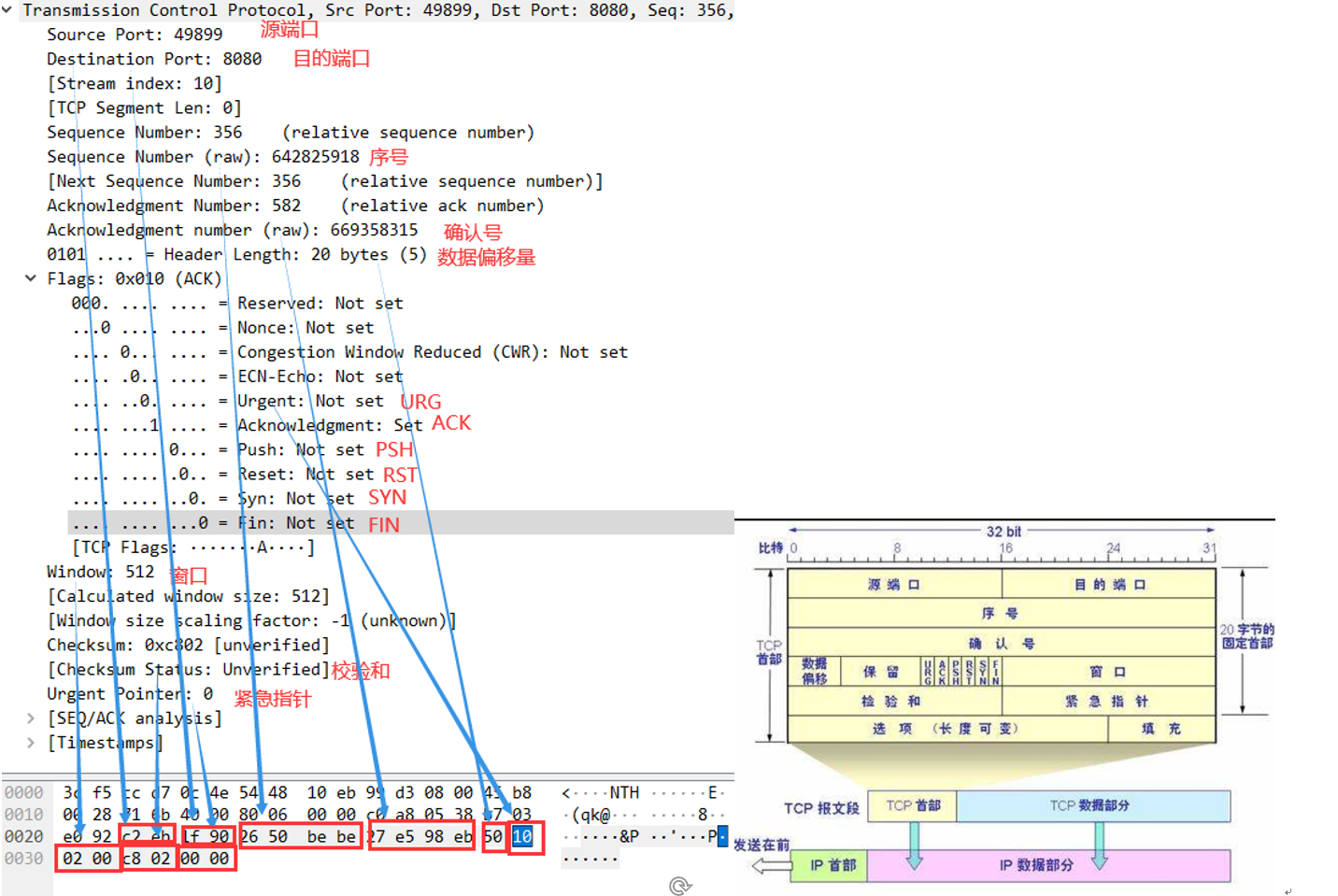Select the Destination Port: 8080 row
The height and width of the screenshot is (896, 1338).
click(x=154, y=59)
